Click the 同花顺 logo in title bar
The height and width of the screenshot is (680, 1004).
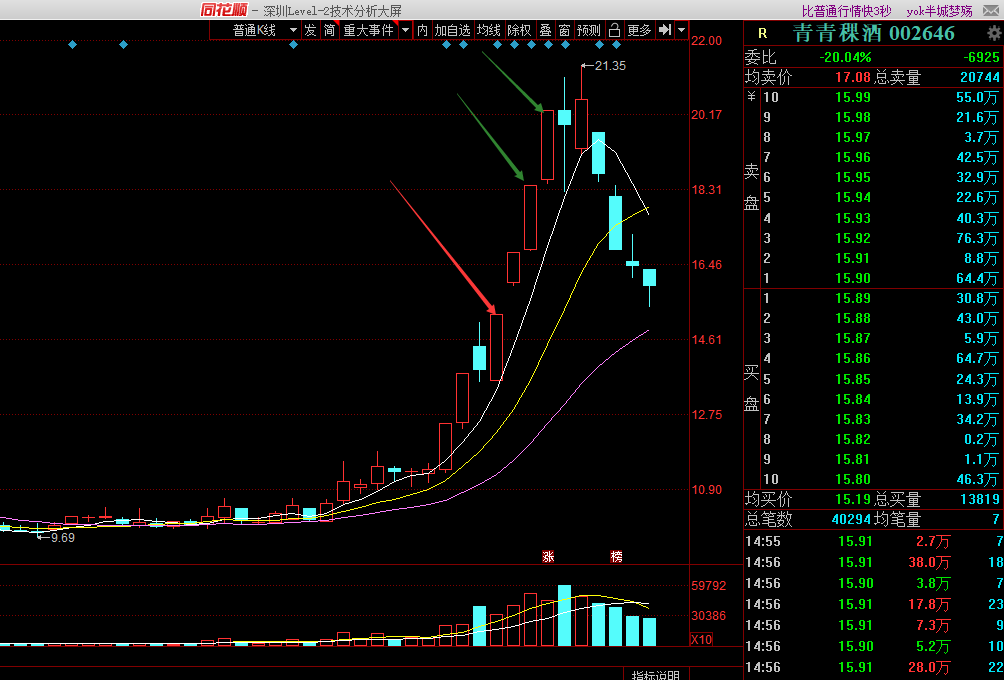point(223,10)
